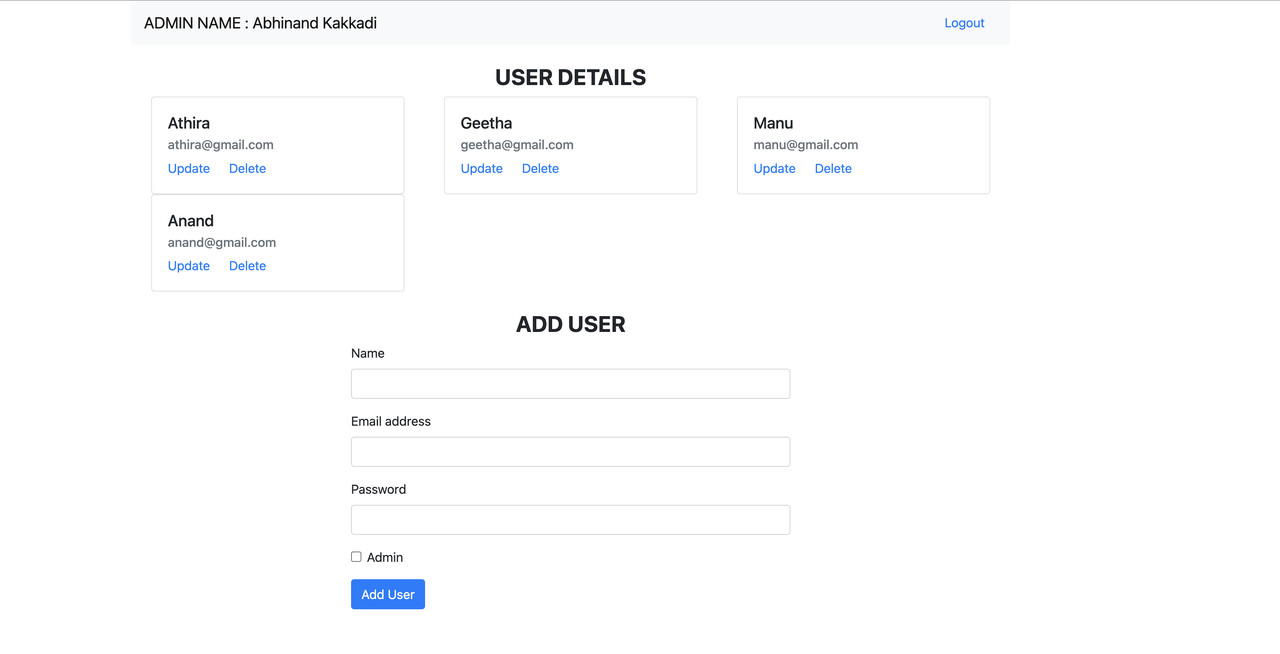Select the Athira user card name
Viewport: 1280px width, 654px height.
pos(189,123)
